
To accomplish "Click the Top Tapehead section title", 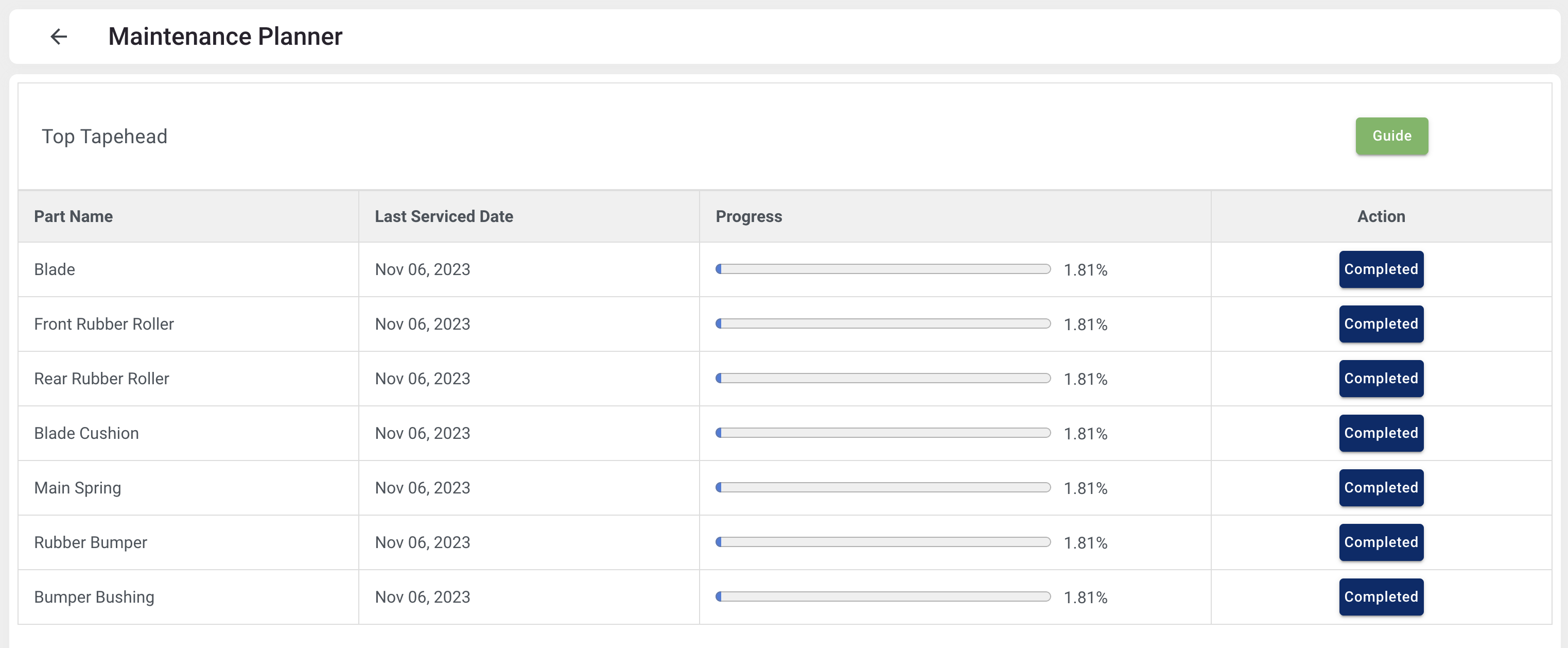I will point(104,136).
